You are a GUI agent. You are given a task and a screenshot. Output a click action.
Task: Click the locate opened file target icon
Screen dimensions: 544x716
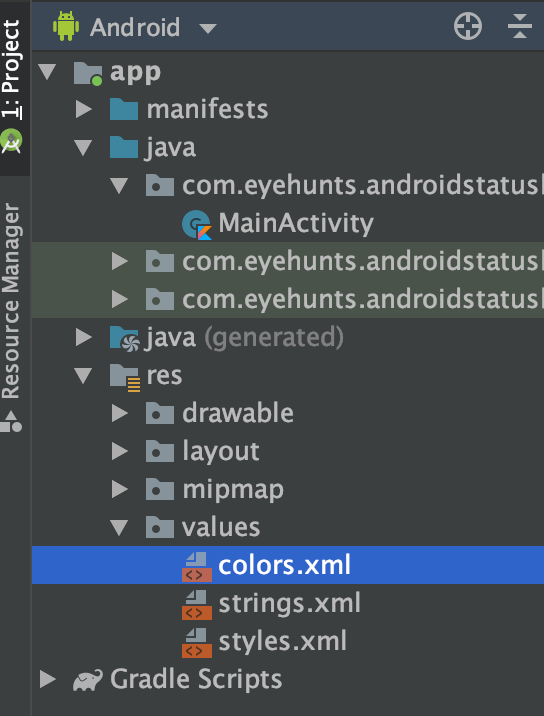468,26
